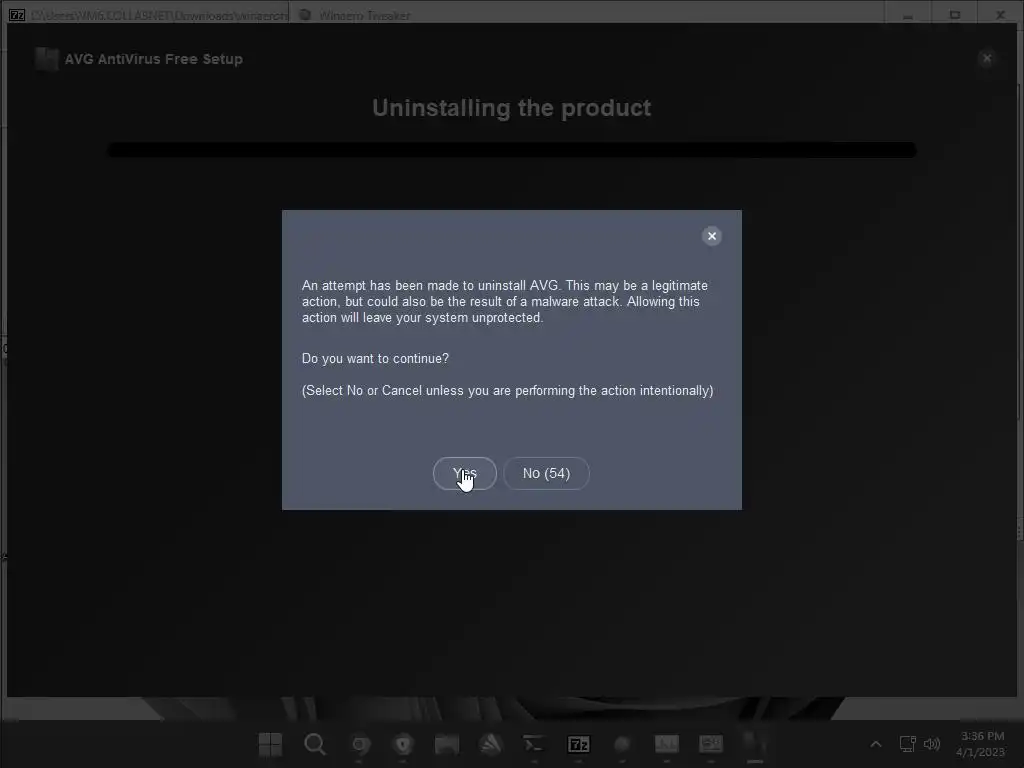
Task: Open network status tray icon
Action: 907,744
